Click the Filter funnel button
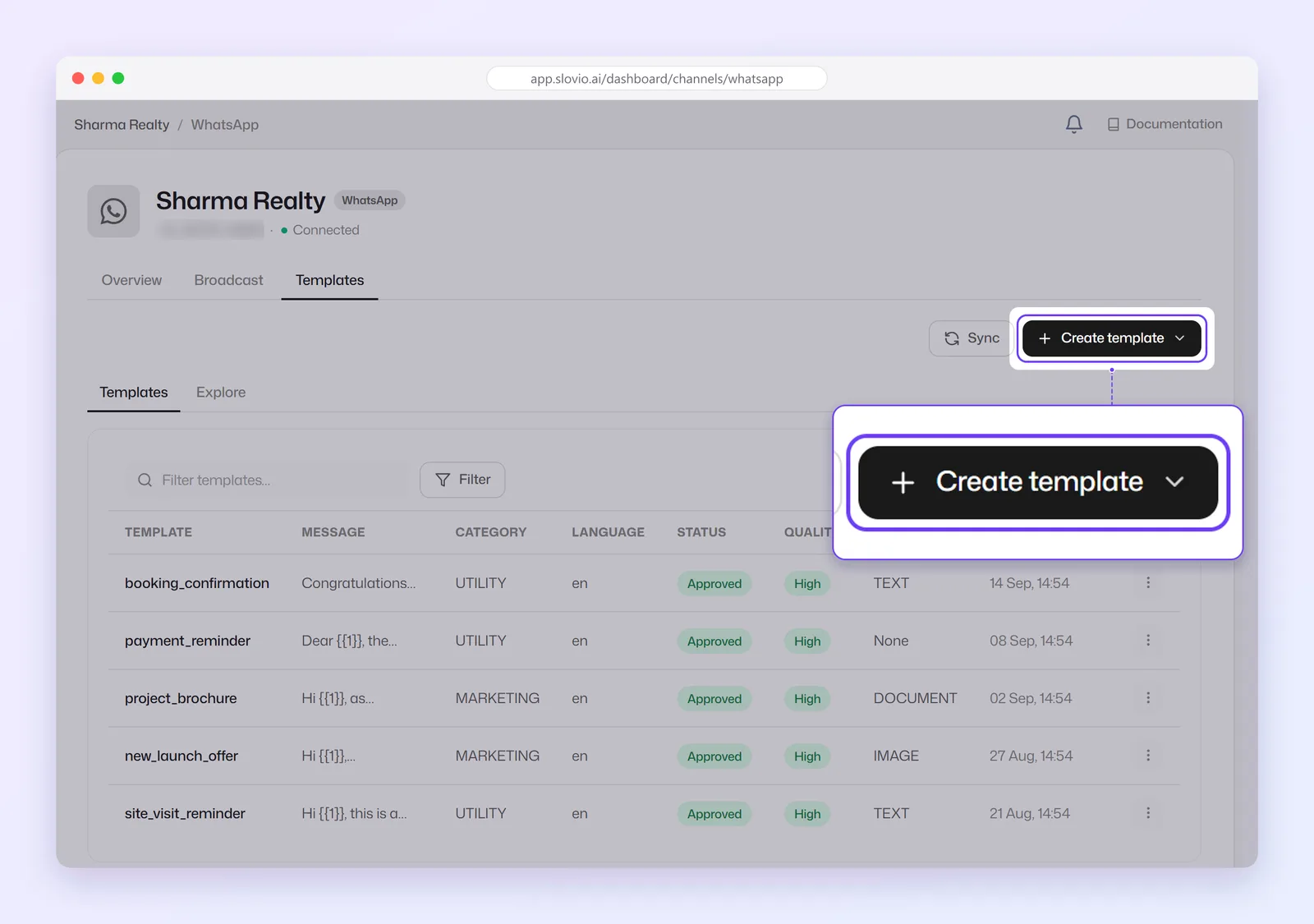1314x924 pixels. (462, 480)
